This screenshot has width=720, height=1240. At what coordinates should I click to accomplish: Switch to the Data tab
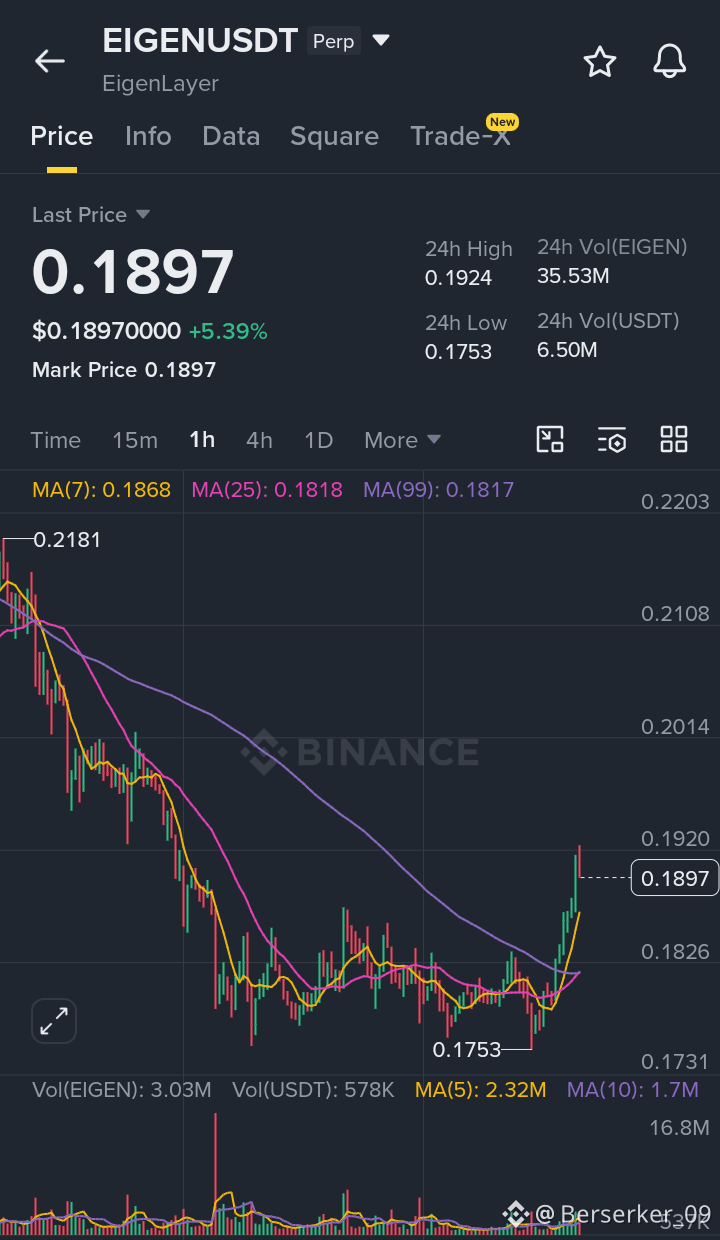(231, 136)
